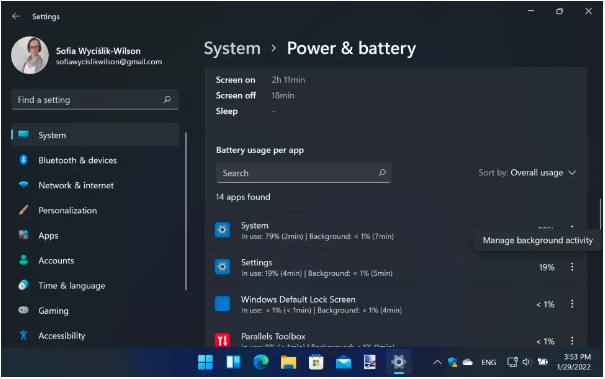
Task: Click the Apps icon in sidebar
Action: [x=24, y=235]
